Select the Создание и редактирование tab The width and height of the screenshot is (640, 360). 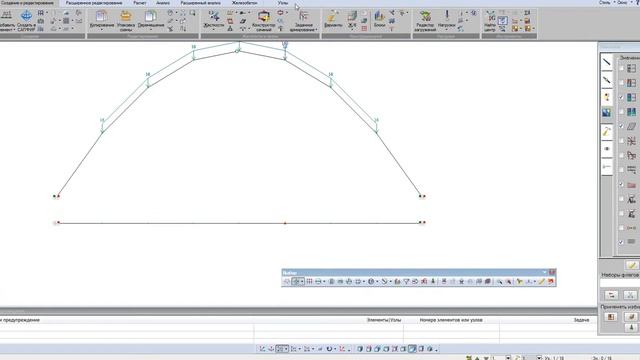[x=27, y=3]
